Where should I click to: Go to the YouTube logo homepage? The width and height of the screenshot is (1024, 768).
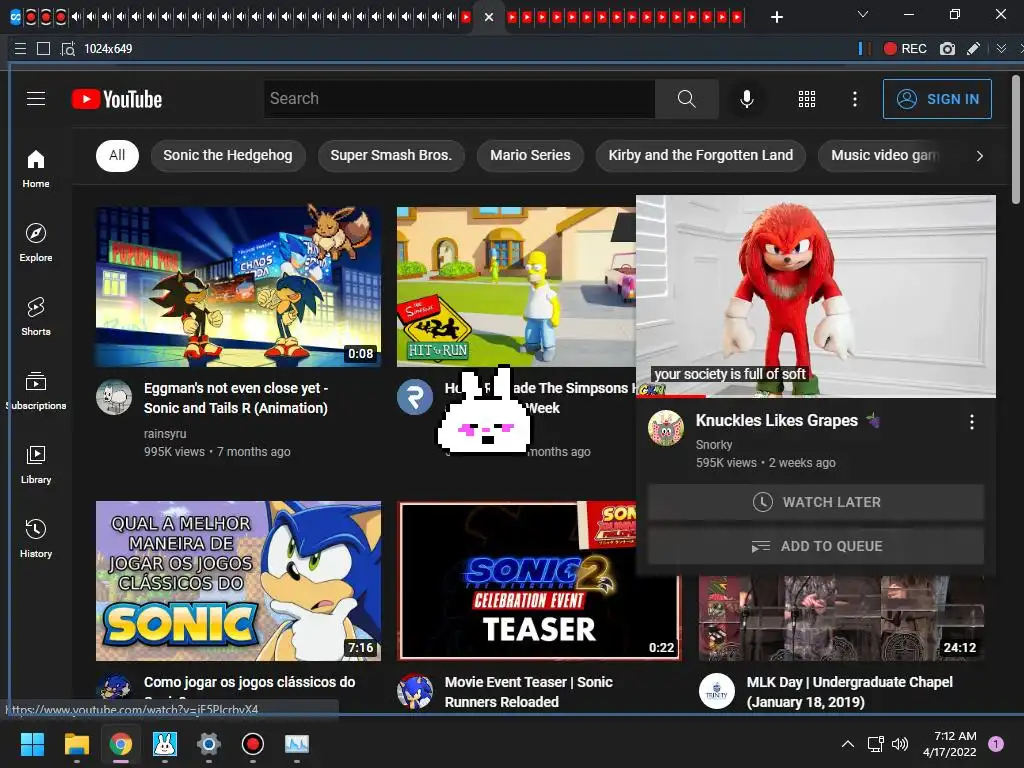point(117,99)
